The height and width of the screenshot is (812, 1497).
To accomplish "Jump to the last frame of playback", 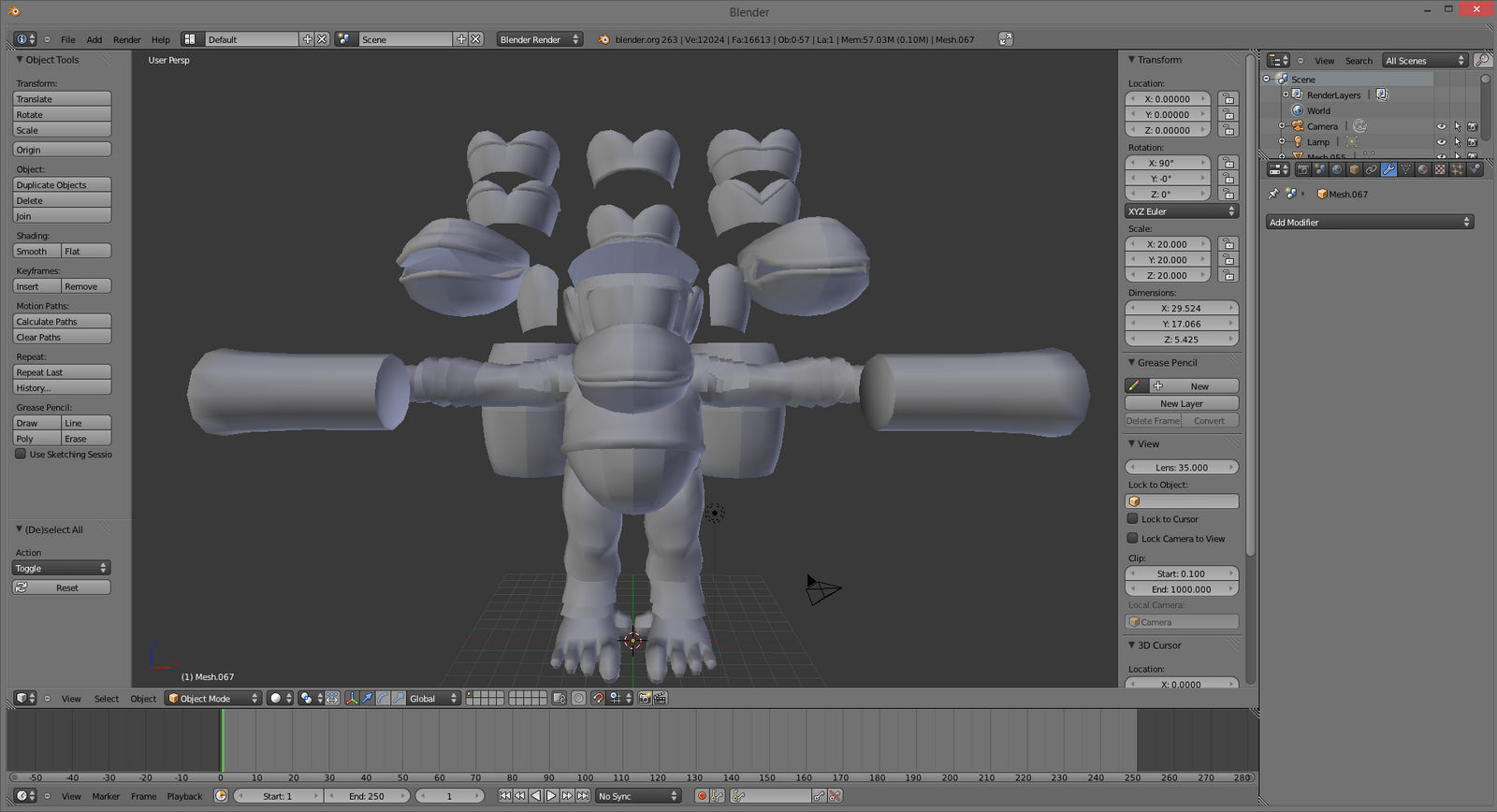I will pyautogui.click(x=583, y=796).
